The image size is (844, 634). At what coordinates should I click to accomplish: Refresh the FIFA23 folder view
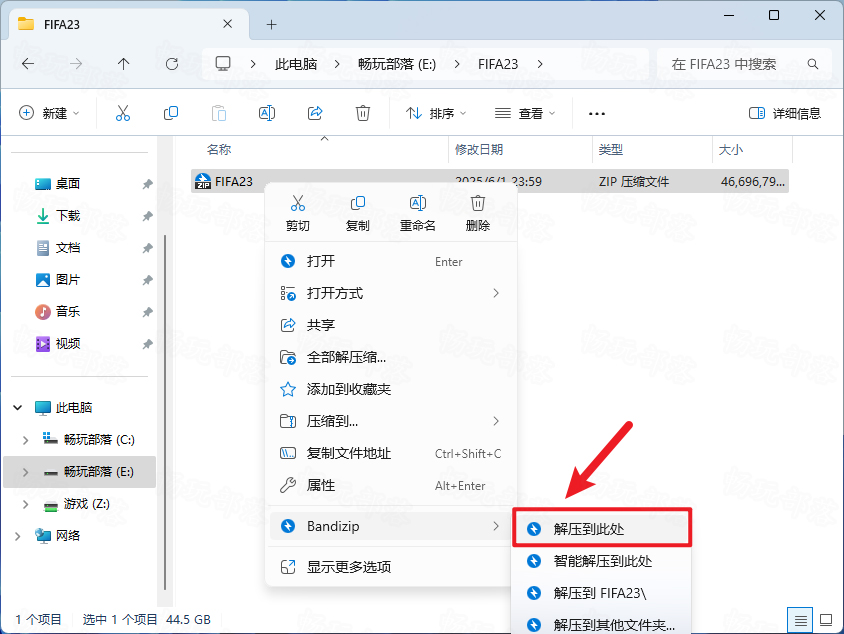point(172,64)
